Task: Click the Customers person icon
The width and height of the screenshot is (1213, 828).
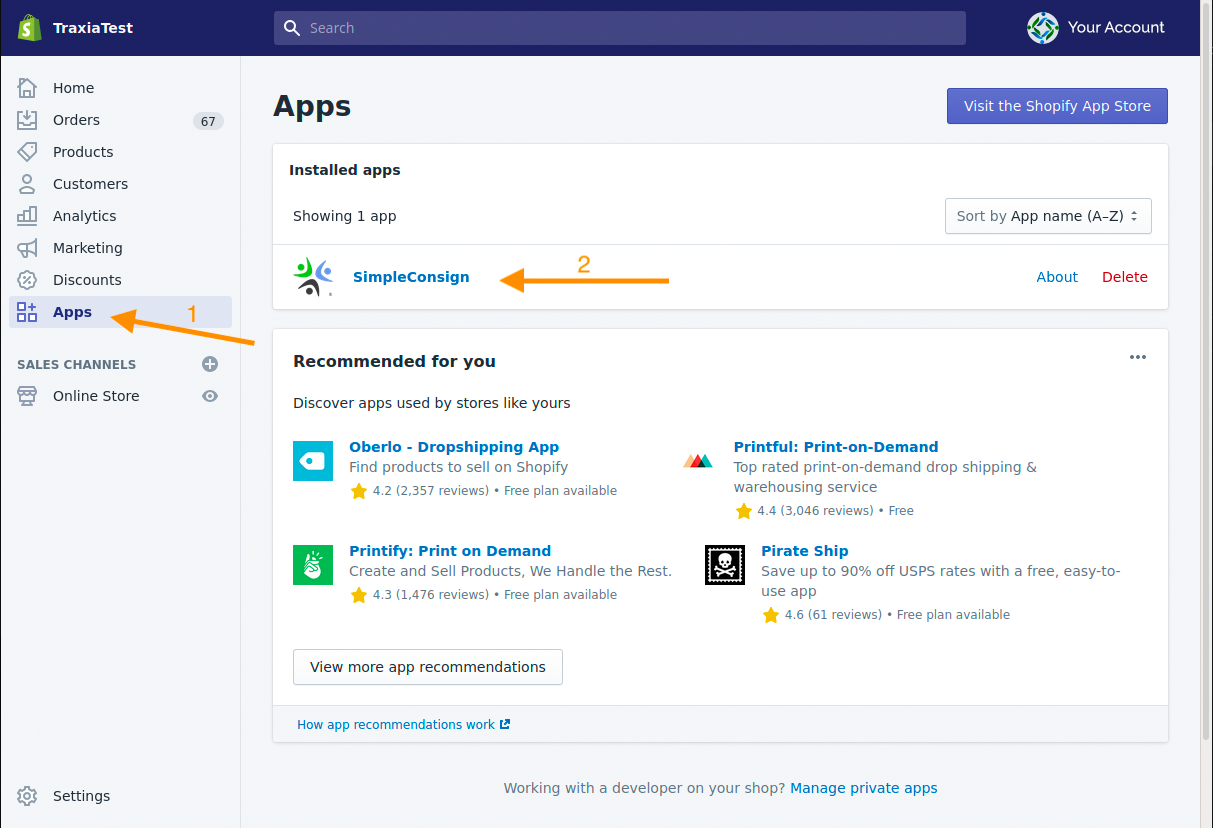Action: click(27, 184)
